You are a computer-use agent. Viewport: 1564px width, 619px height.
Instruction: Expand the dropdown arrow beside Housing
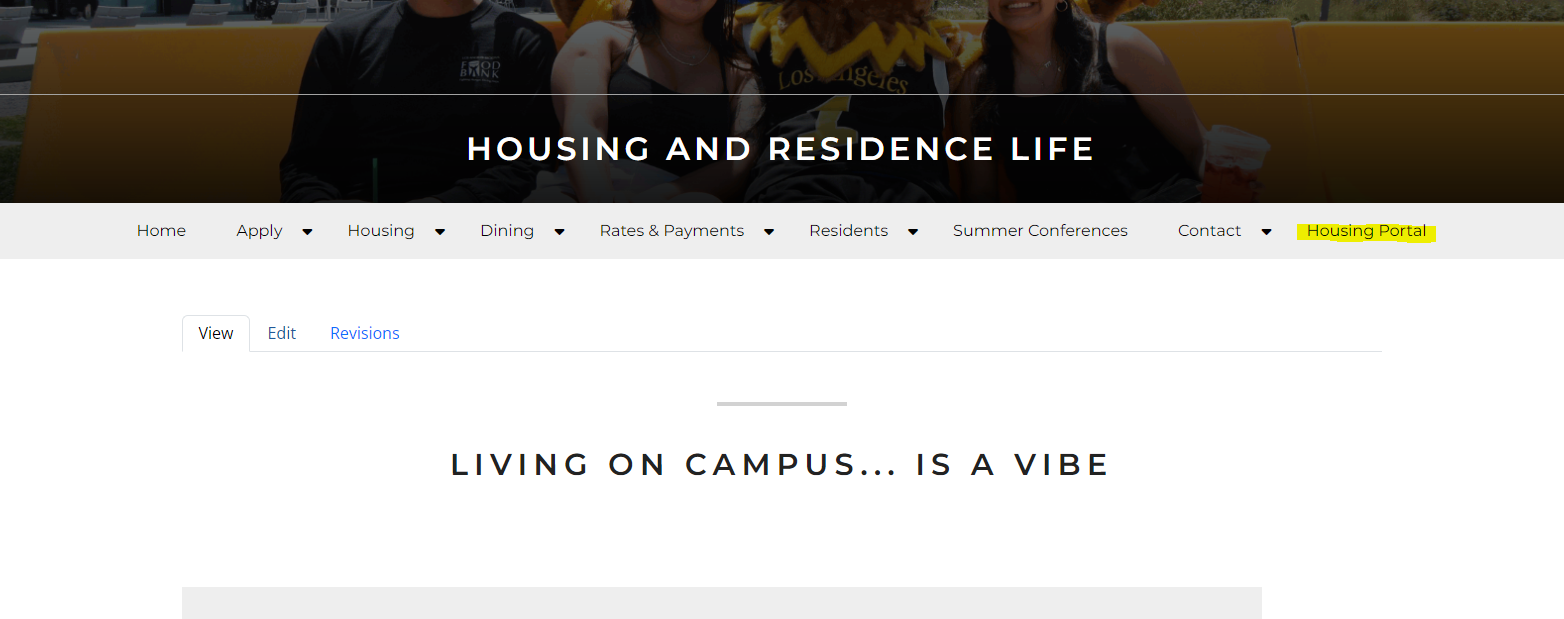pos(439,232)
